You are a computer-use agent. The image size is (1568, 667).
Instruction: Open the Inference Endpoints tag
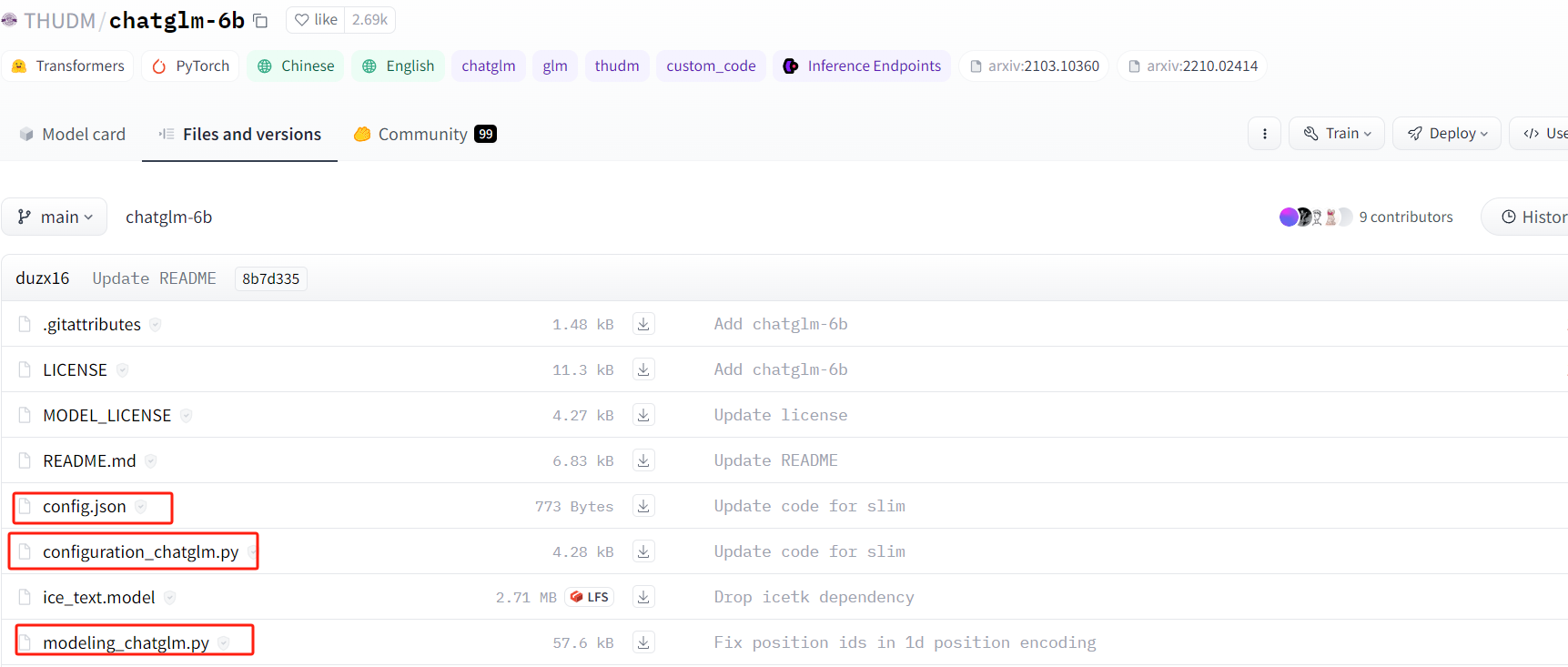coord(862,66)
